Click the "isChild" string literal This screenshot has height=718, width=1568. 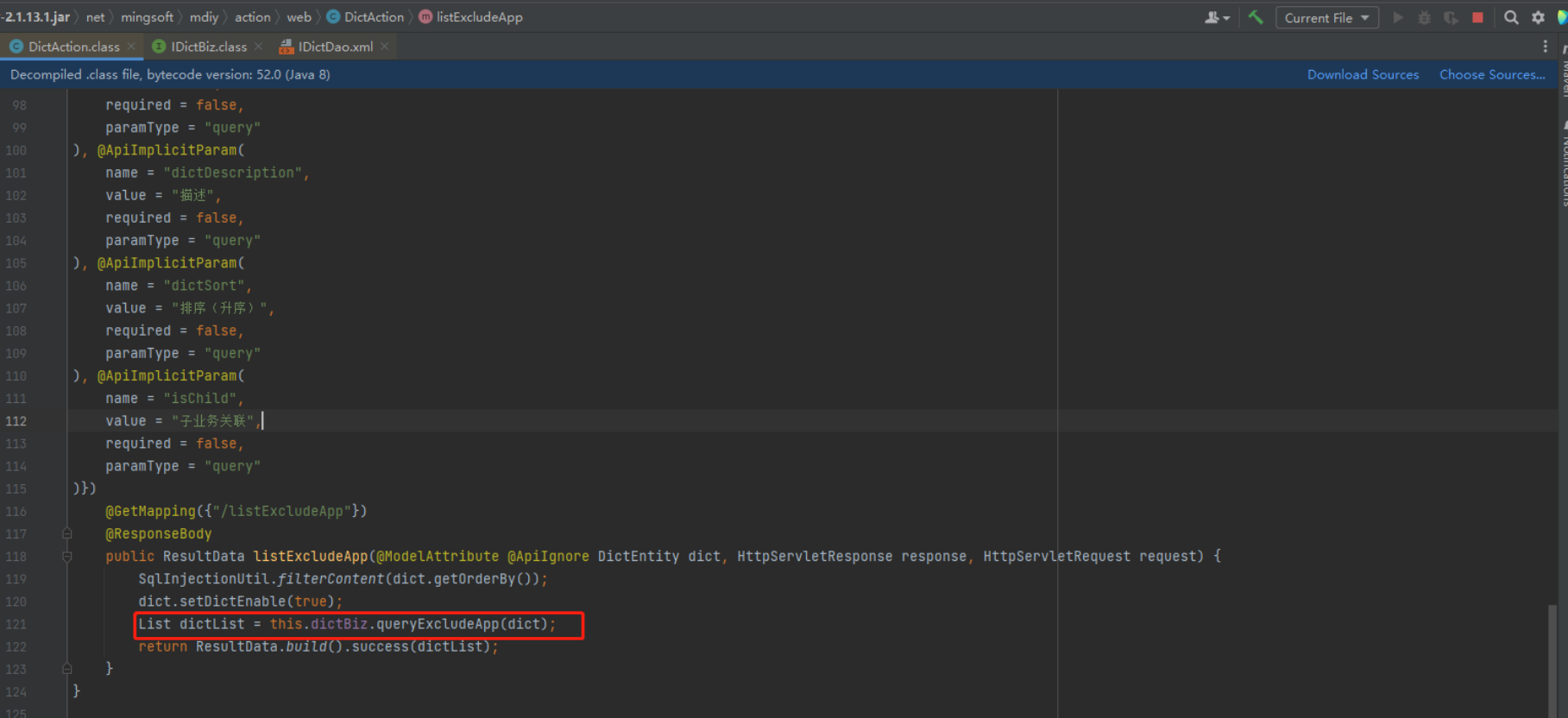pyautogui.click(x=200, y=398)
